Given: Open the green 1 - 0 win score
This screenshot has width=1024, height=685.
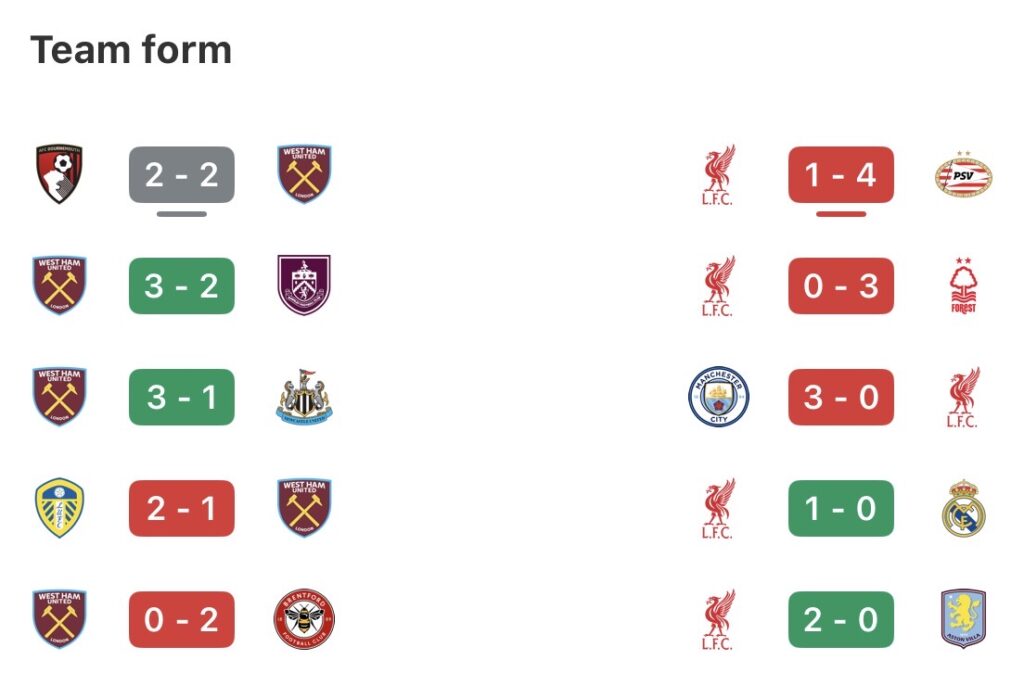Looking at the screenshot, I should pos(841,508).
